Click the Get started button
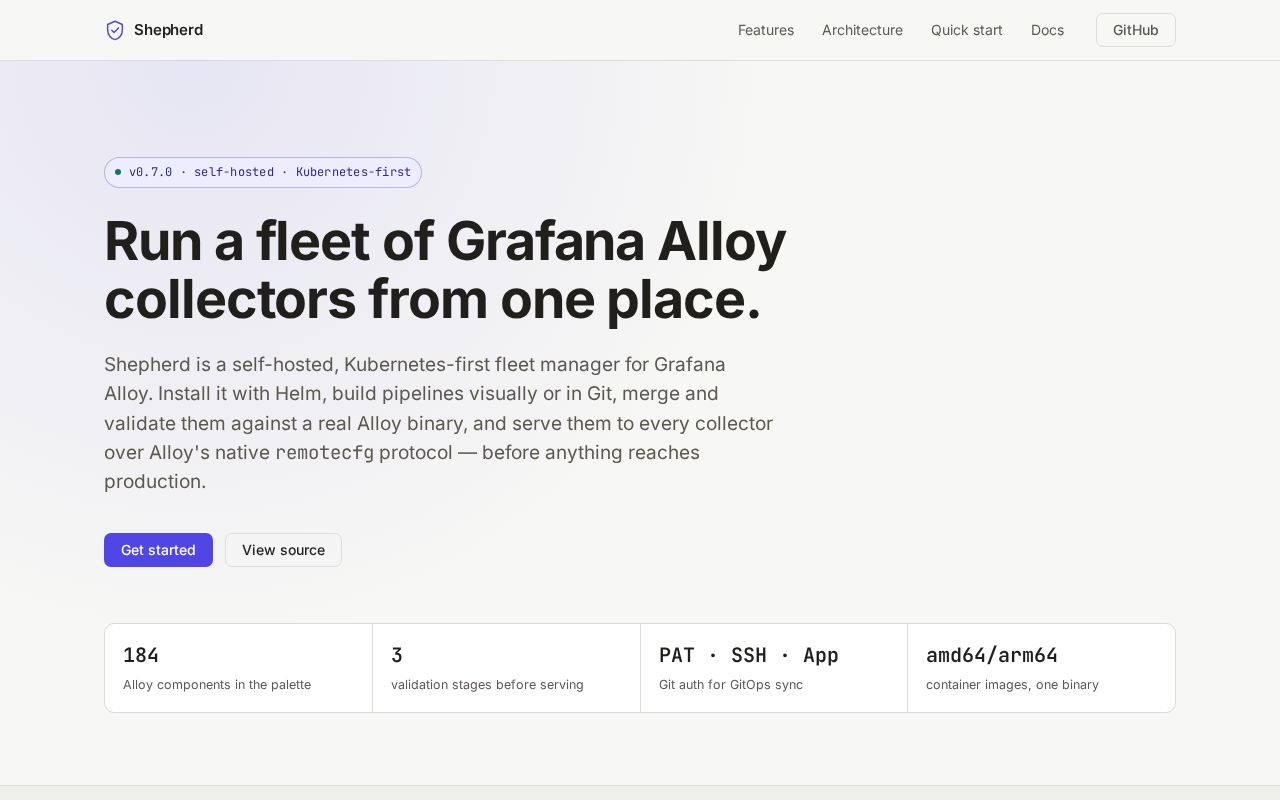This screenshot has width=1280, height=800. [158, 550]
